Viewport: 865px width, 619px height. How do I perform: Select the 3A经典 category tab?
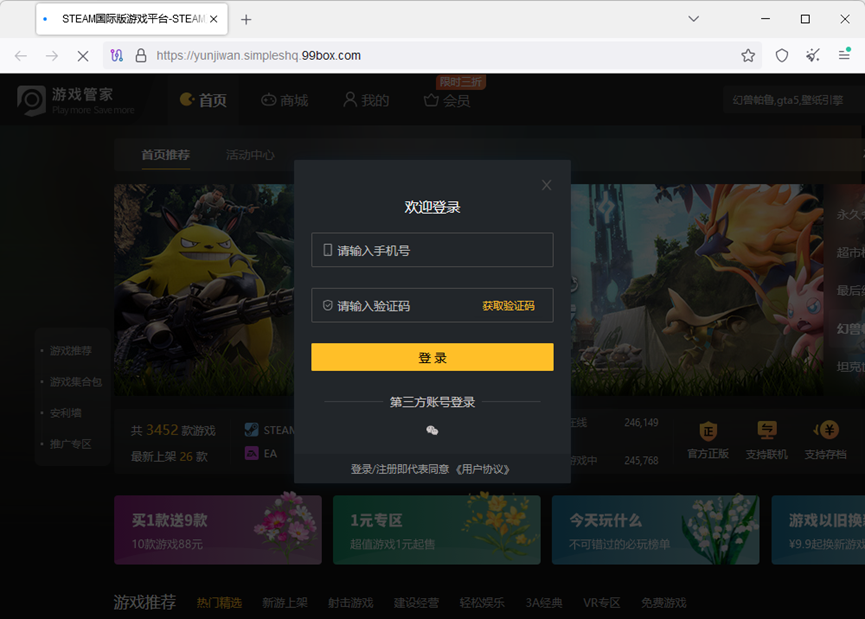click(544, 603)
